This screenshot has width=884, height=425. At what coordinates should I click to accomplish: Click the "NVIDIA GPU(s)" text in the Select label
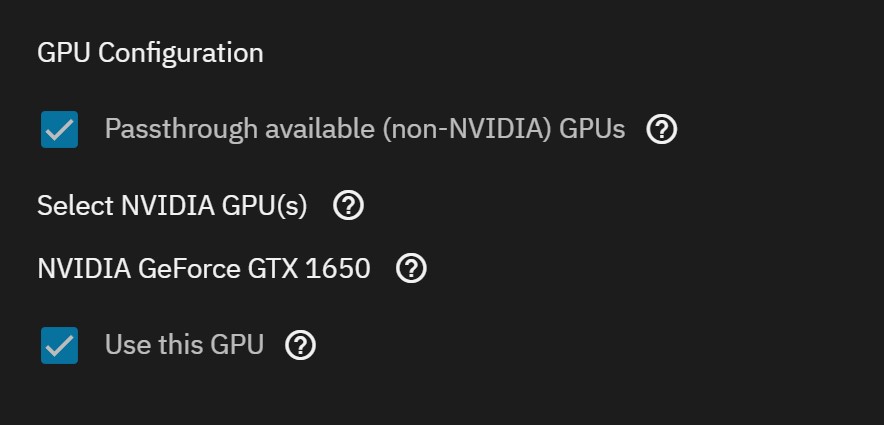pyautogui.click(x=214, y=206)
